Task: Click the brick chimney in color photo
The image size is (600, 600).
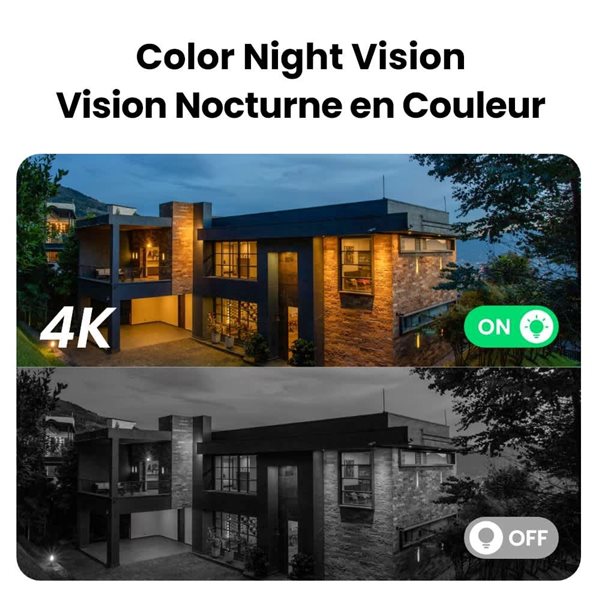Action: [x=181, y=248]
